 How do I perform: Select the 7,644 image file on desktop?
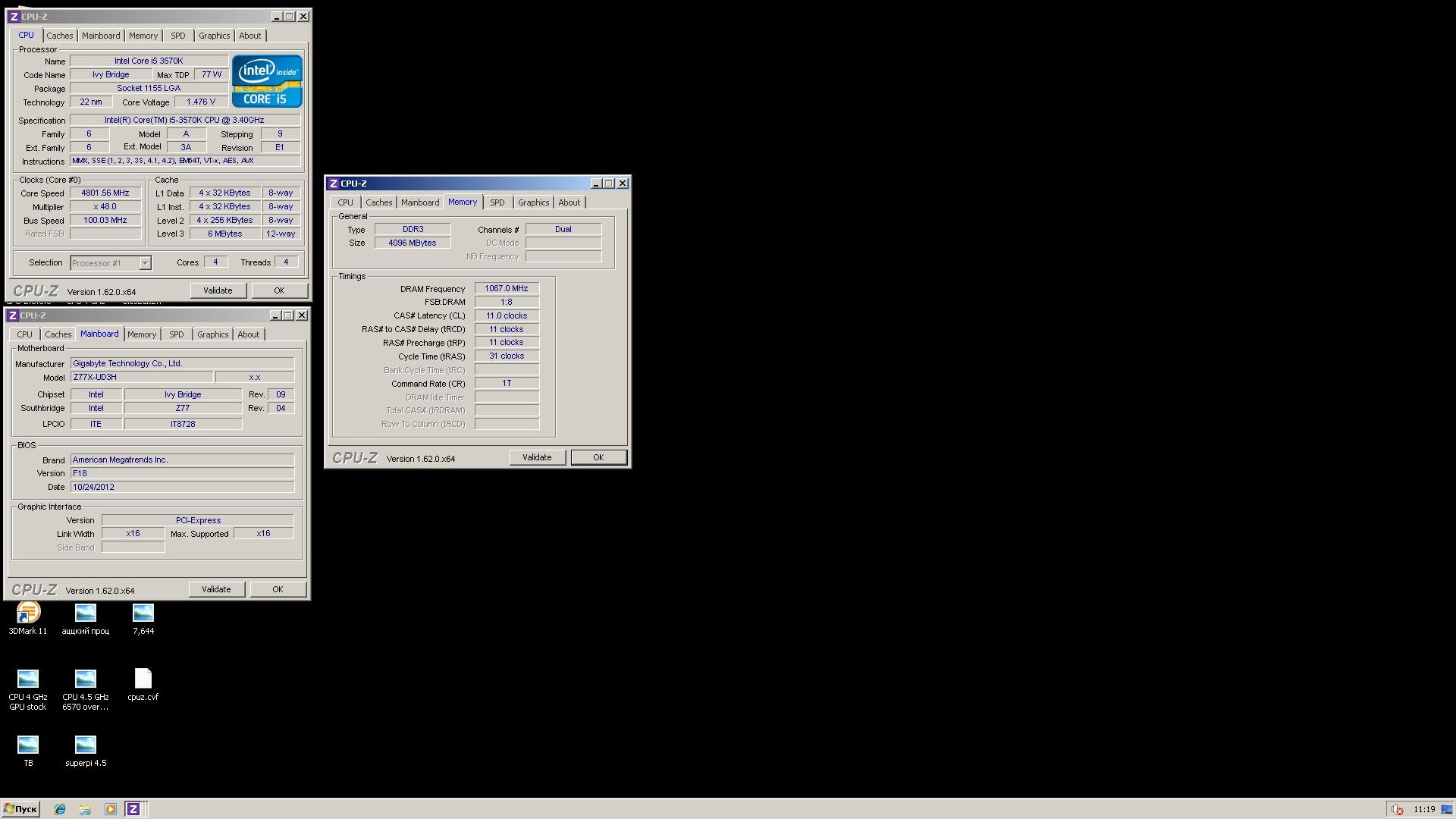click(x=143, y=617)
